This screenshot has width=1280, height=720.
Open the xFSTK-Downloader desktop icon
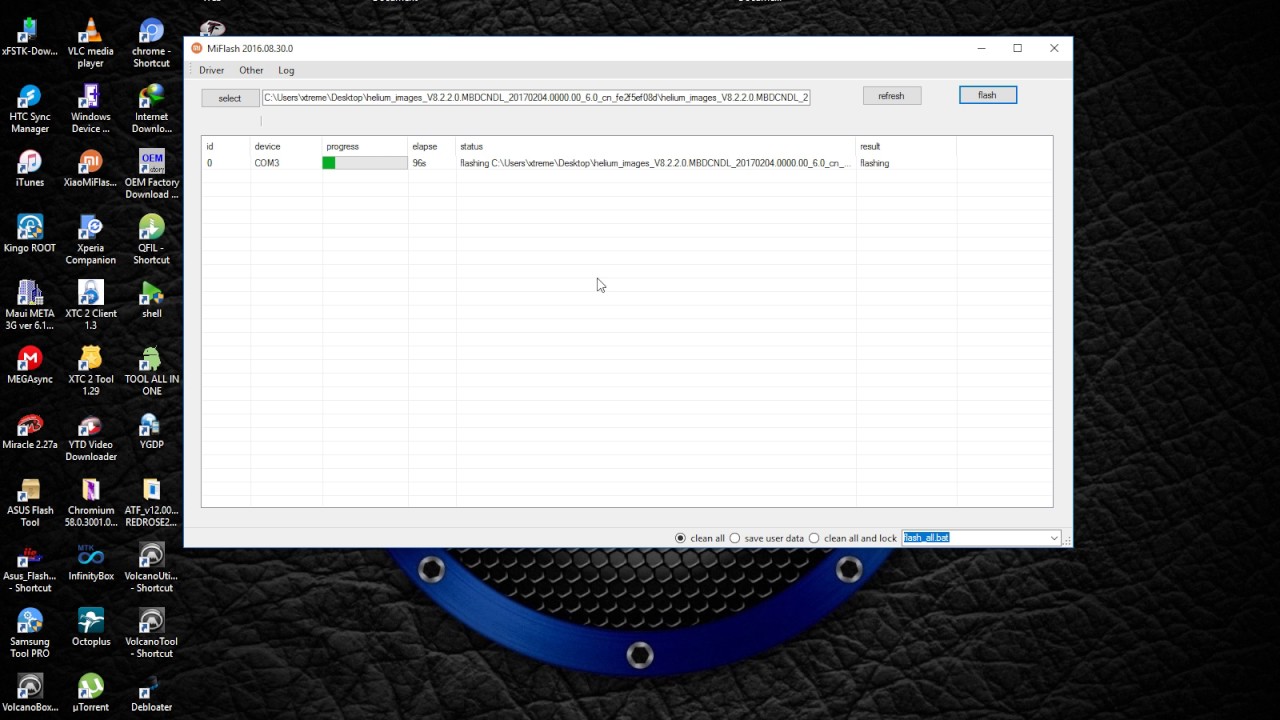(x=30, y=37)
